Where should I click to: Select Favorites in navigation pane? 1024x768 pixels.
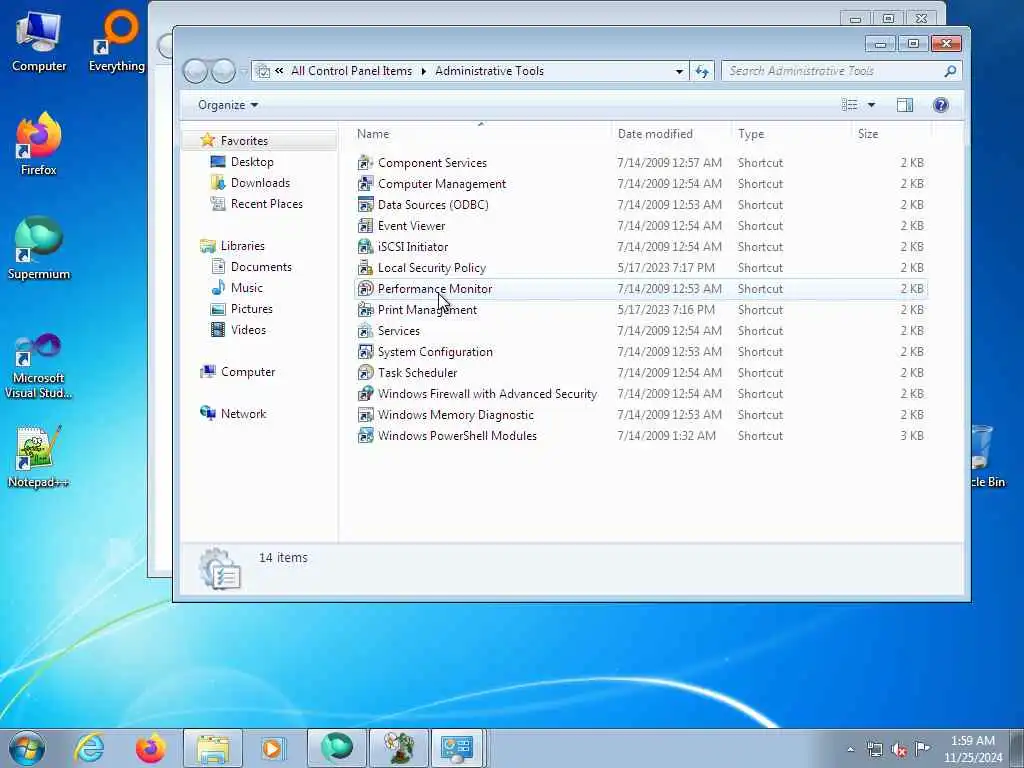coord(244,140)
